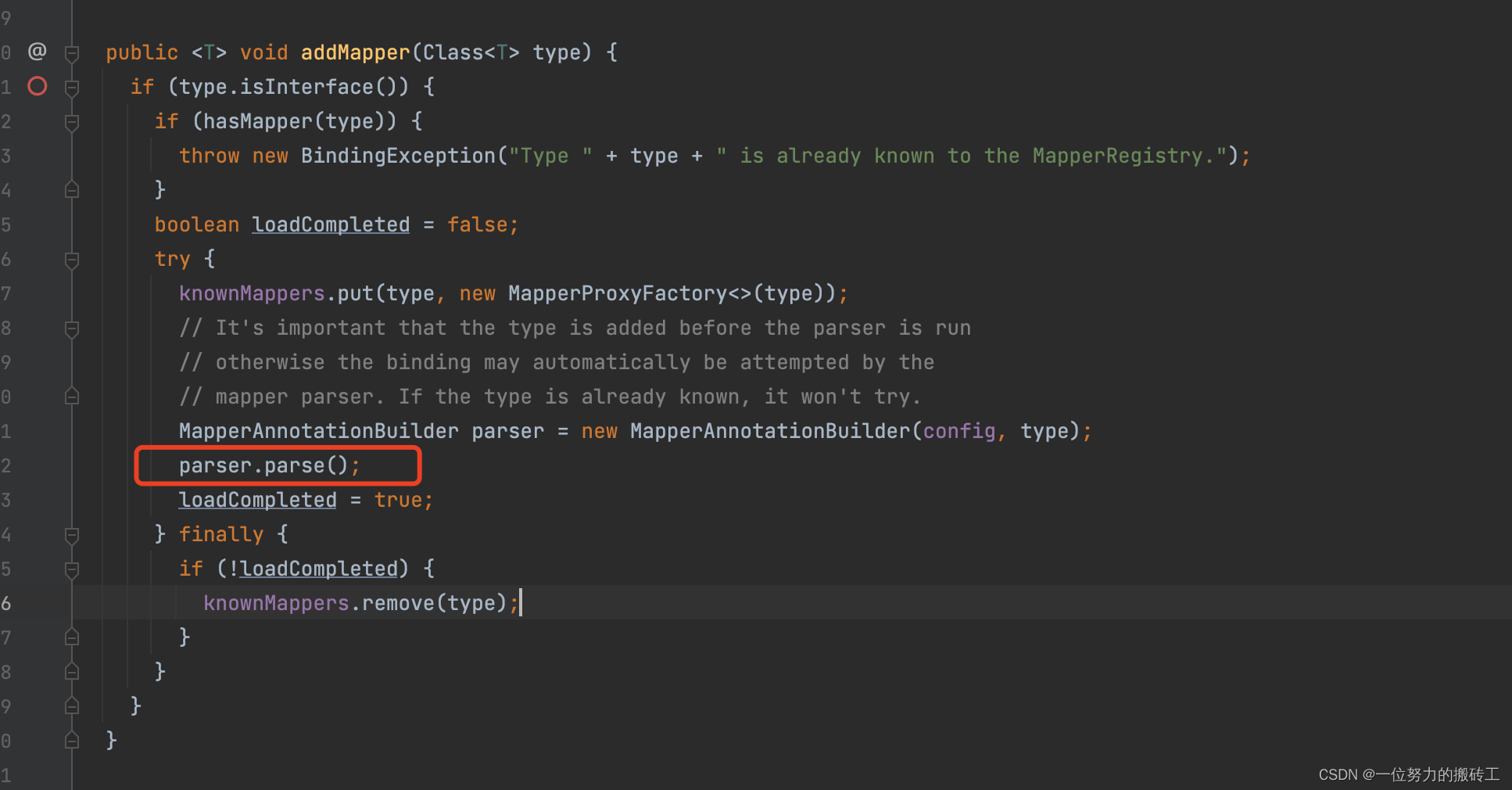
Task: Click knownMappers in the put call
Action: [x=252, y=293]
